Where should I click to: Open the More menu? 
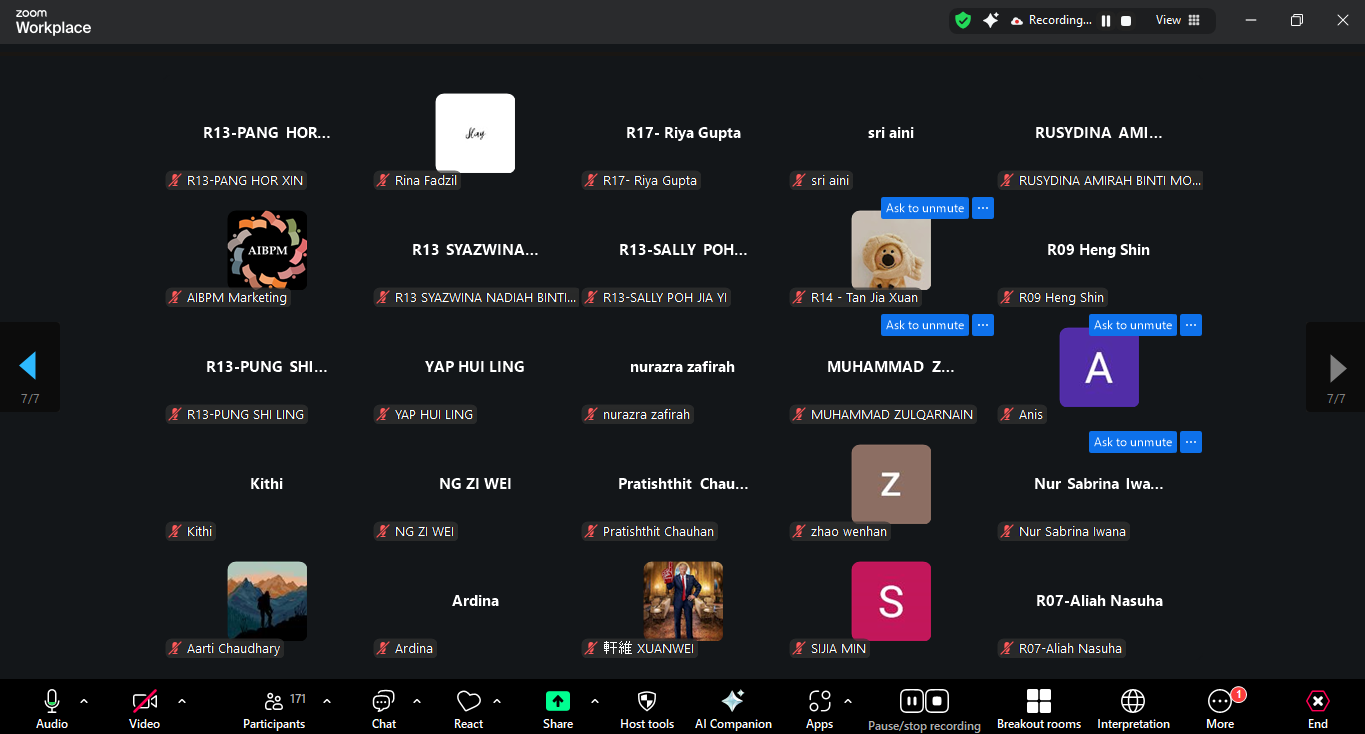click(1219, 708)
